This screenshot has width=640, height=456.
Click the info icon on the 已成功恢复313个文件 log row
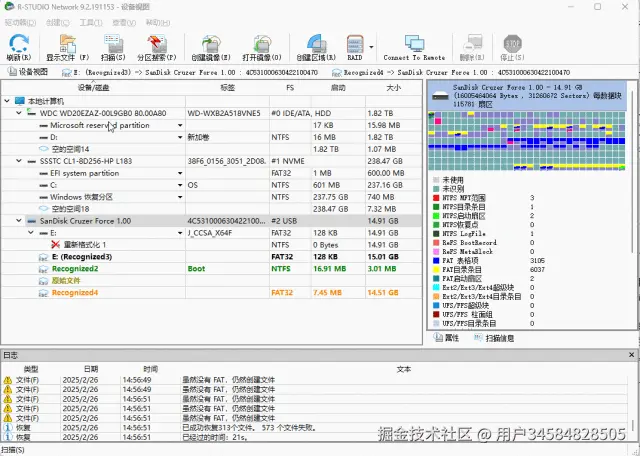click(7, 427)
